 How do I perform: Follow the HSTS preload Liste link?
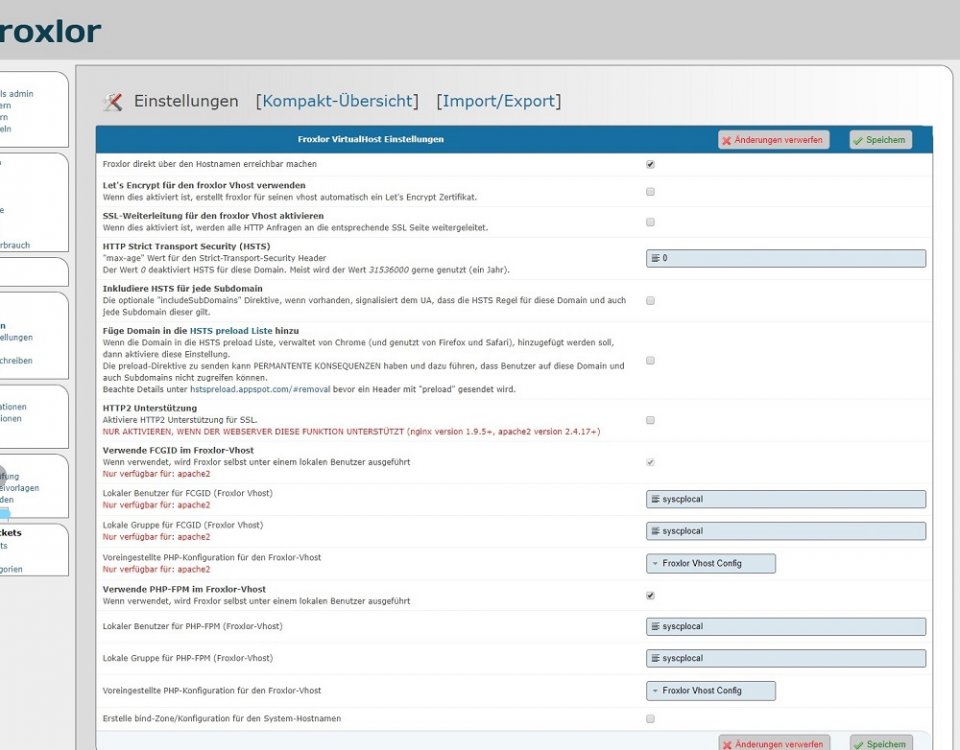(231, 331)
